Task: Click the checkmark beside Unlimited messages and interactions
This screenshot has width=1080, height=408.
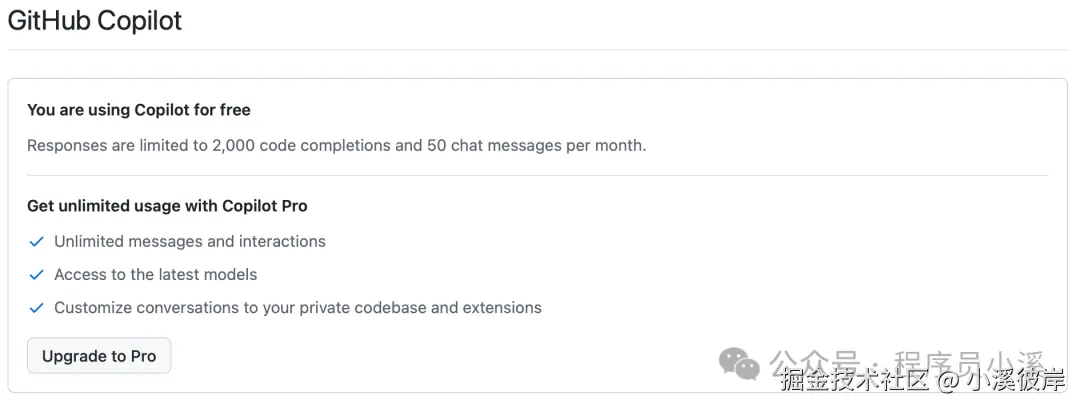Action: pos(37,242)
